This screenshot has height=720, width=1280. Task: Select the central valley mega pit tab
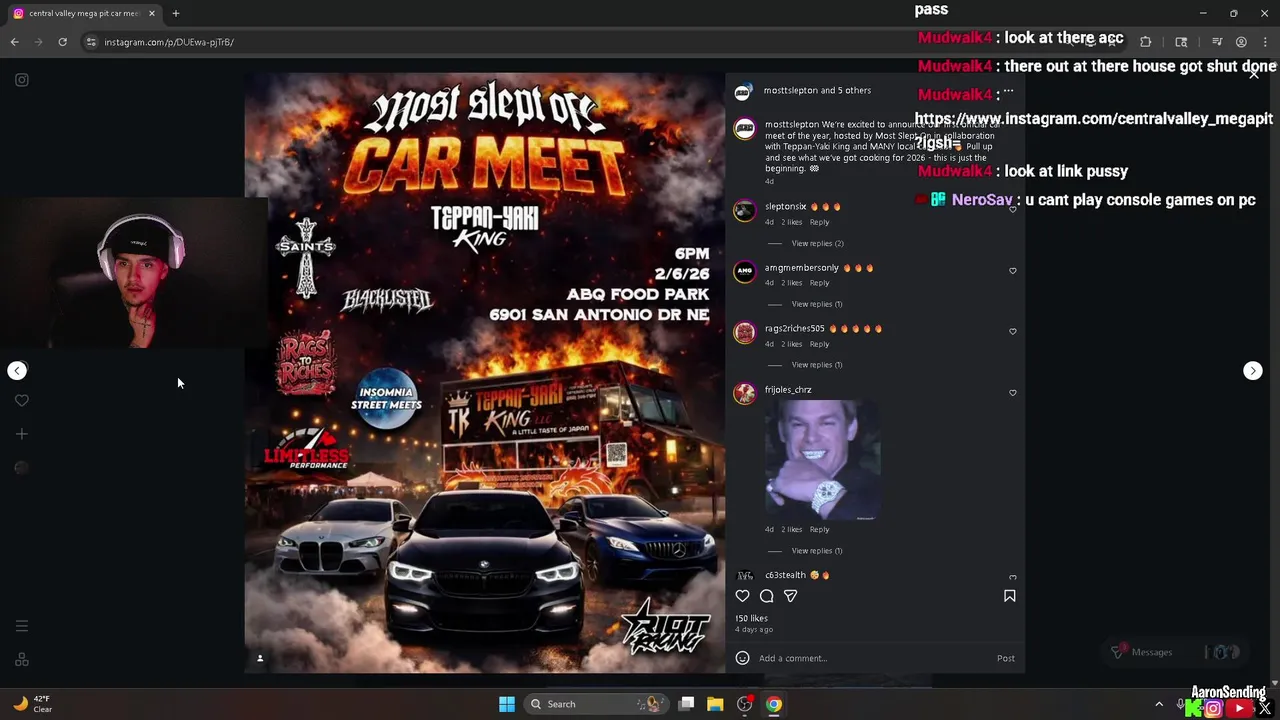pos(84,13)
